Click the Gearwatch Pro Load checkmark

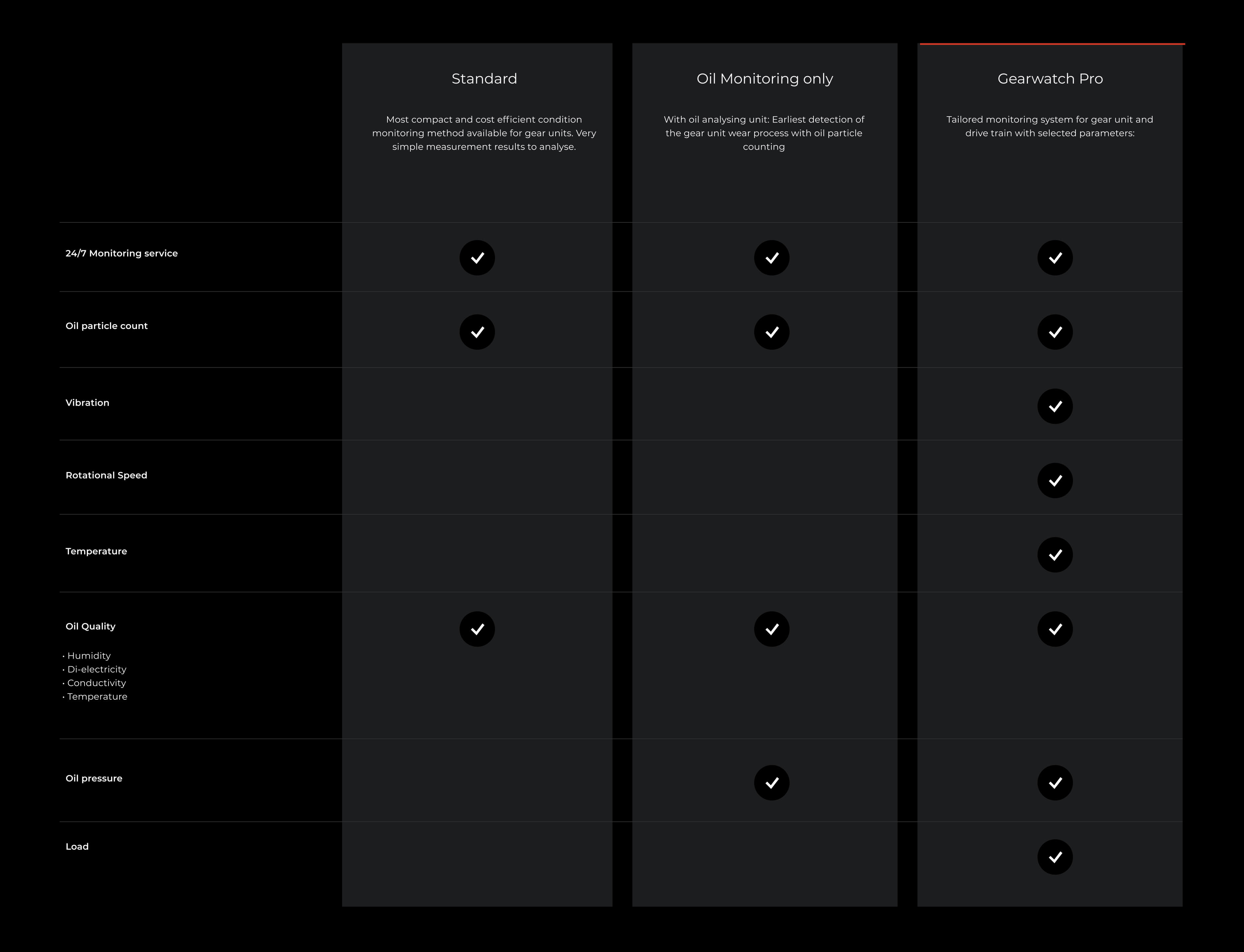click(x=1055, y=857)
